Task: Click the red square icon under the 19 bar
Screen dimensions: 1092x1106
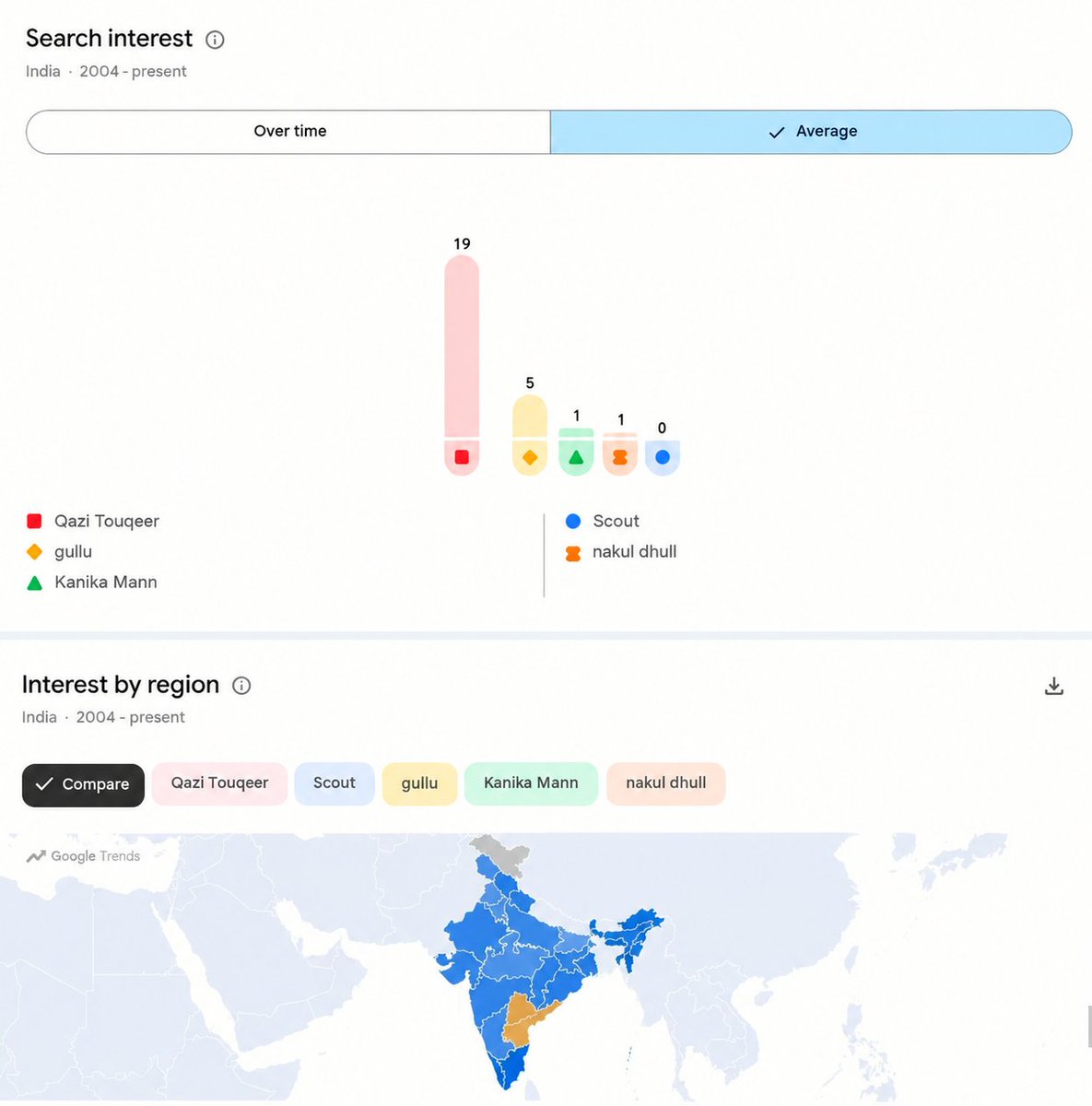Action: [462, 457]
